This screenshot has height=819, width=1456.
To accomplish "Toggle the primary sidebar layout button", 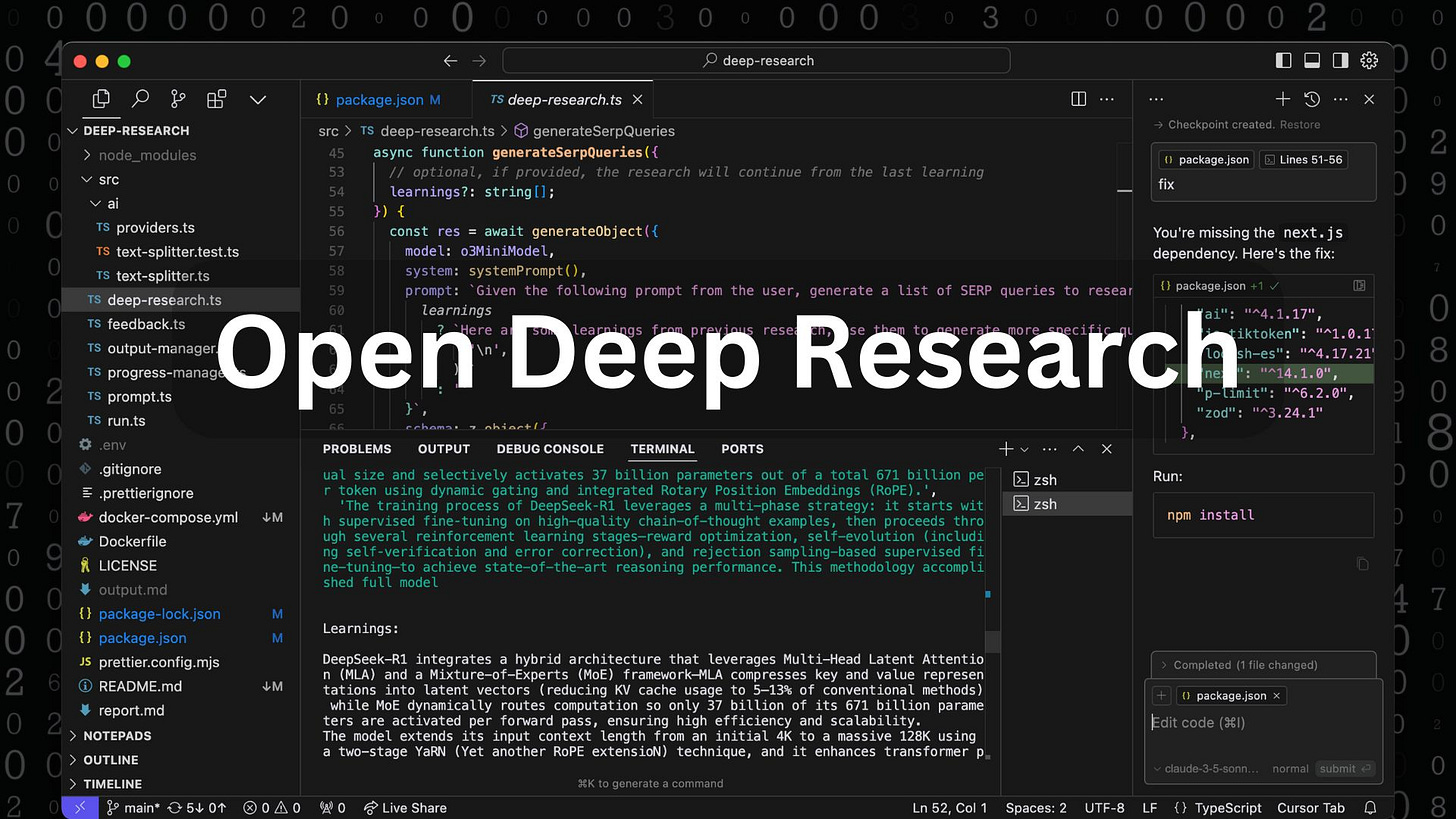I will [1284, 61].
